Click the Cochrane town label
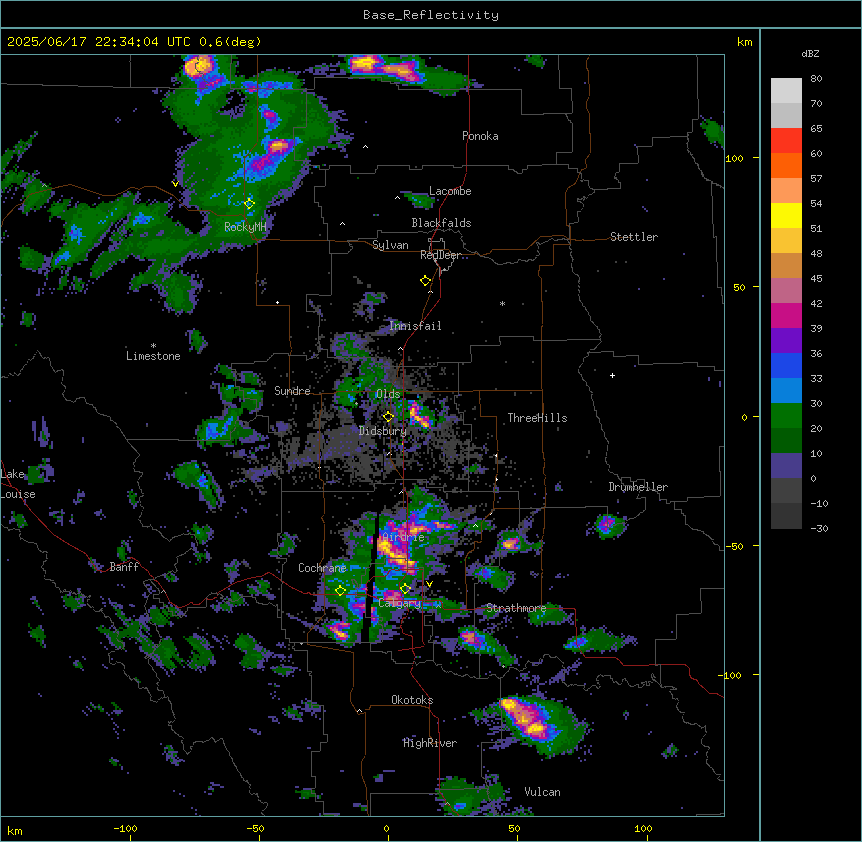Screen dimensions: 862x842 (322, 568)
